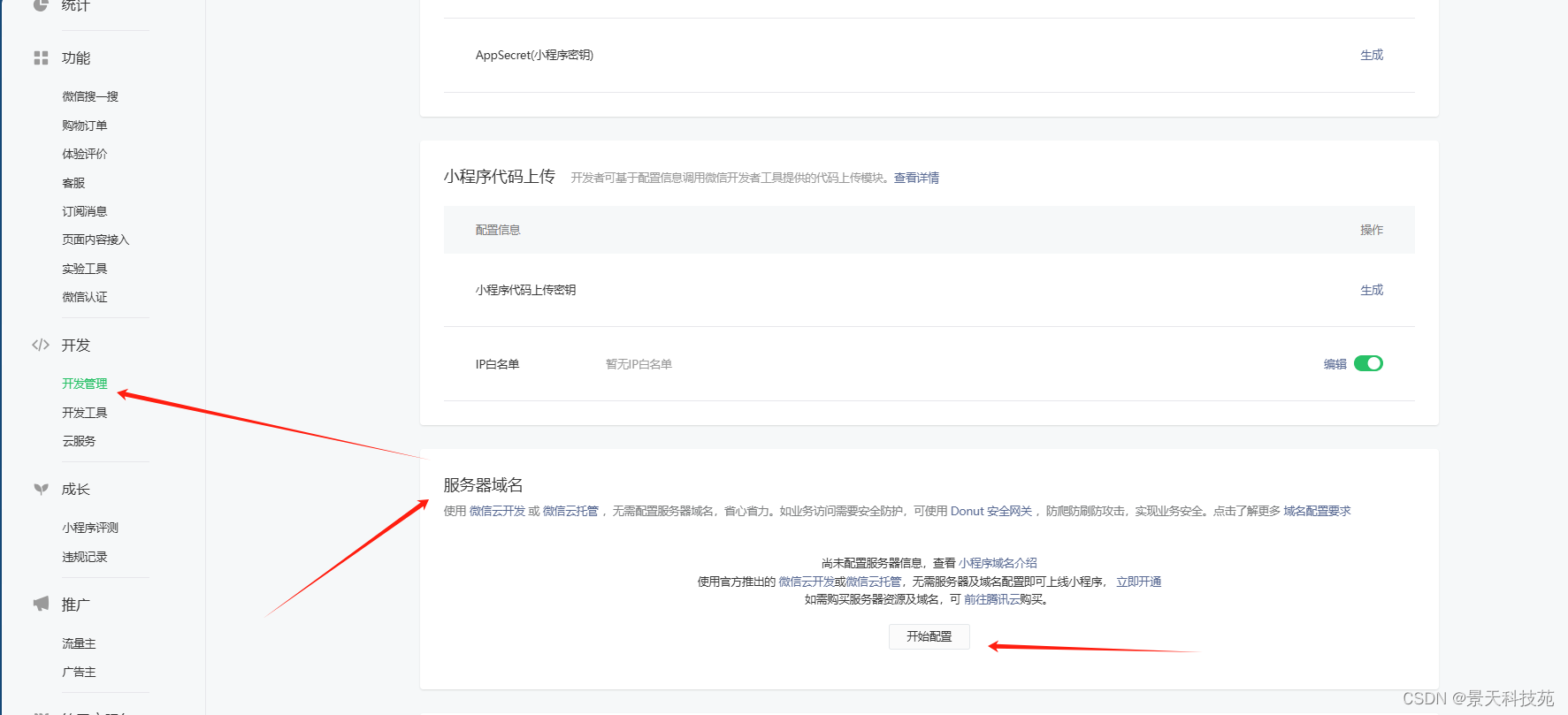The height and width of the screenshot is (715, 1568).
Task: Click 推广 section heading
Action: tap(76, 605)
